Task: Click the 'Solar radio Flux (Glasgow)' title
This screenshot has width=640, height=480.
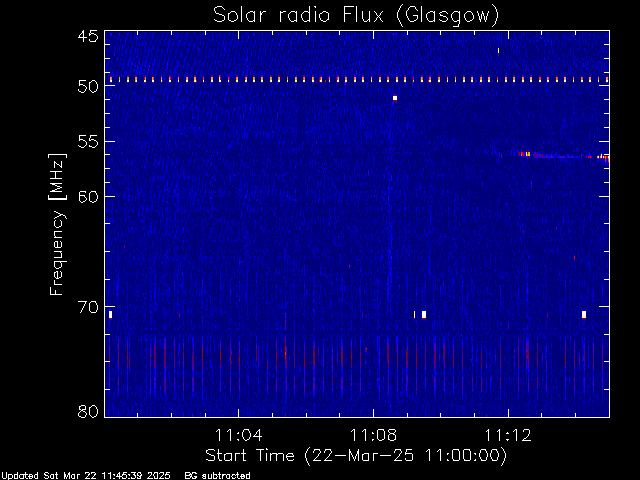Action: [x=356, y=15]
